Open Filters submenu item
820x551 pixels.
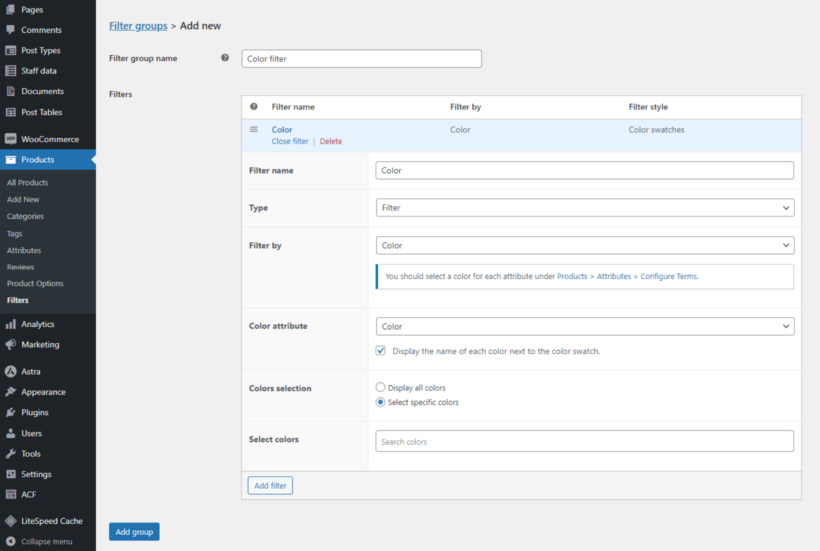tap(18, 300)
